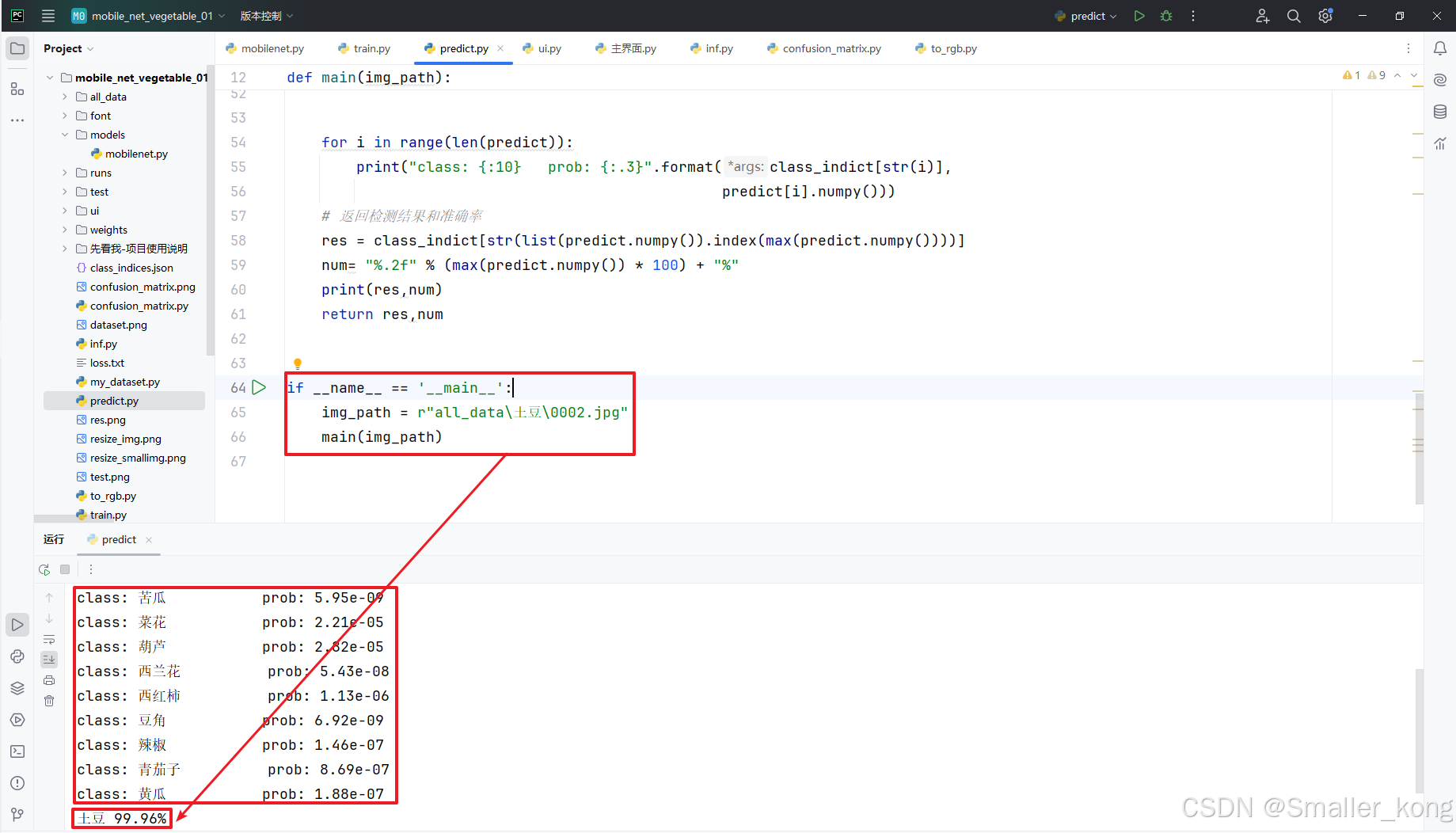
Task: Select my_dataset.py in project tree
Action: click(x=124, y=382)
